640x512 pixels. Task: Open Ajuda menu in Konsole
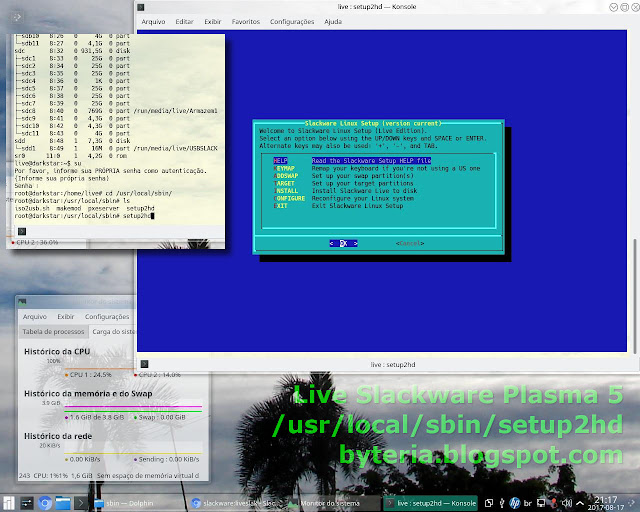click(333, 22)
